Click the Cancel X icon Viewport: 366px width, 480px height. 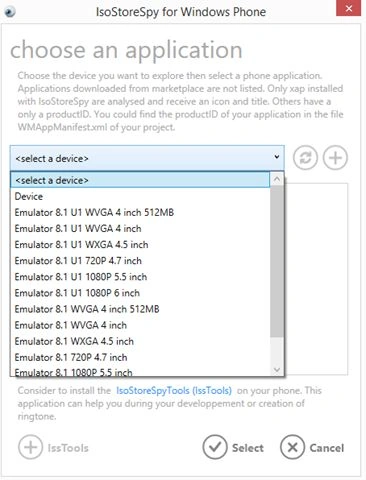pyautogui.click(x=293, y=447)
